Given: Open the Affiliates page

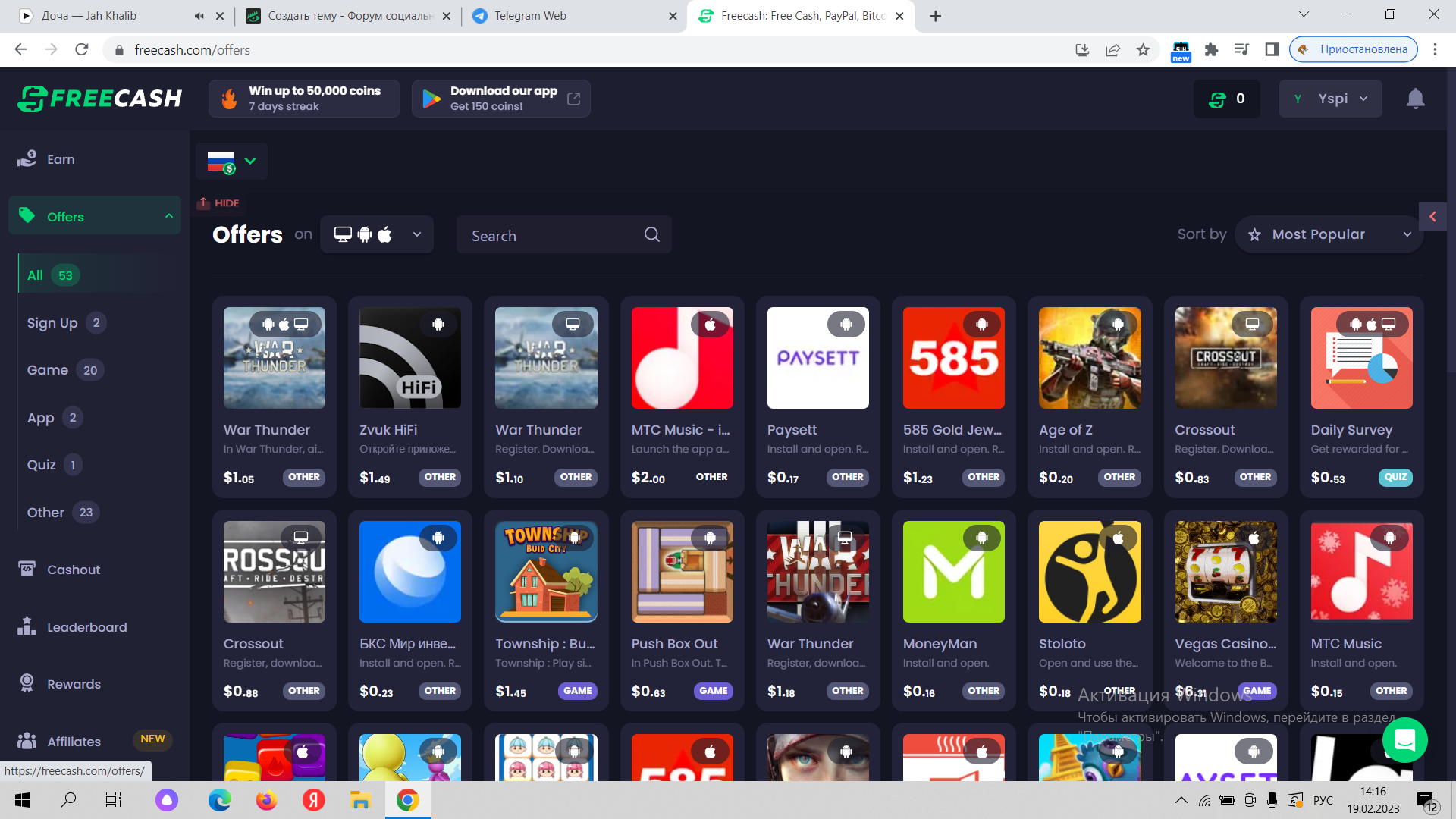Looking at the screenshot, I should click(74, 742).
